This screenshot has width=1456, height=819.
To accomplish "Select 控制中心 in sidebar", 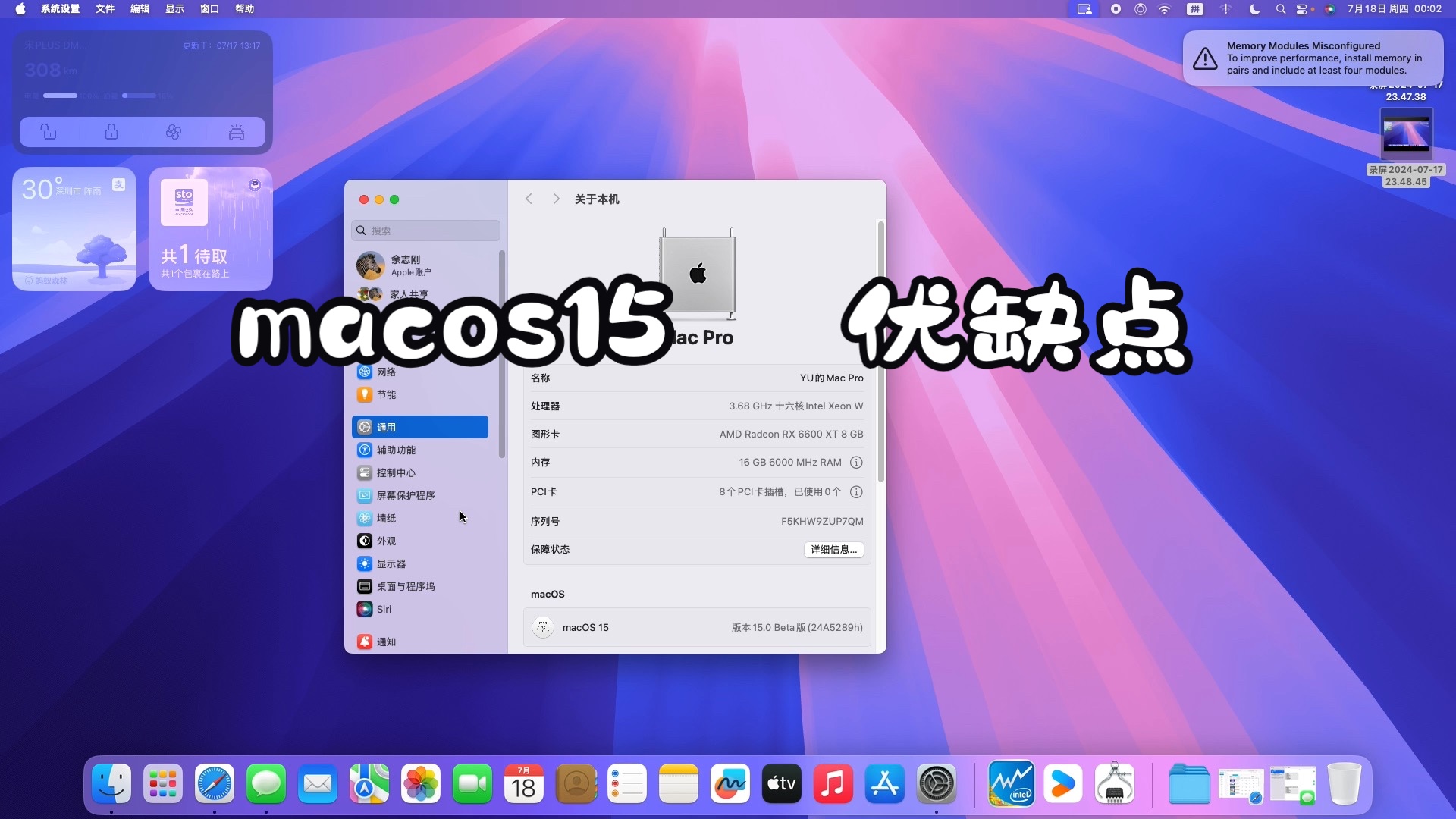I will tap(420, 472).
